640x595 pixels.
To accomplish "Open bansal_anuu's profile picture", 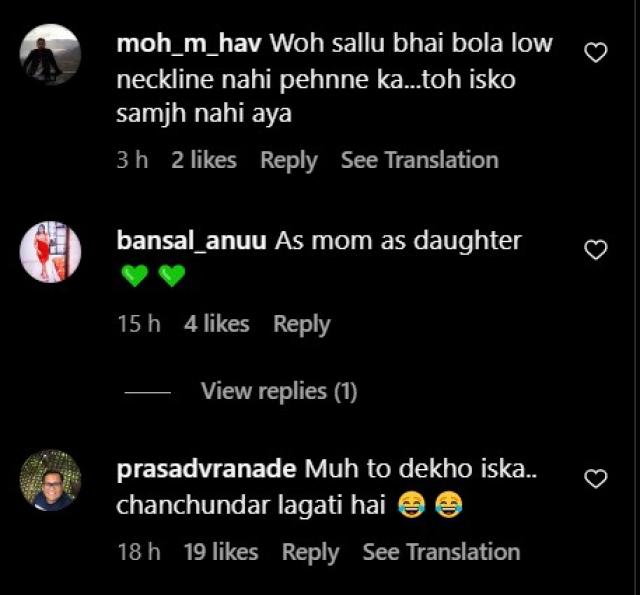I will (50, 251).
